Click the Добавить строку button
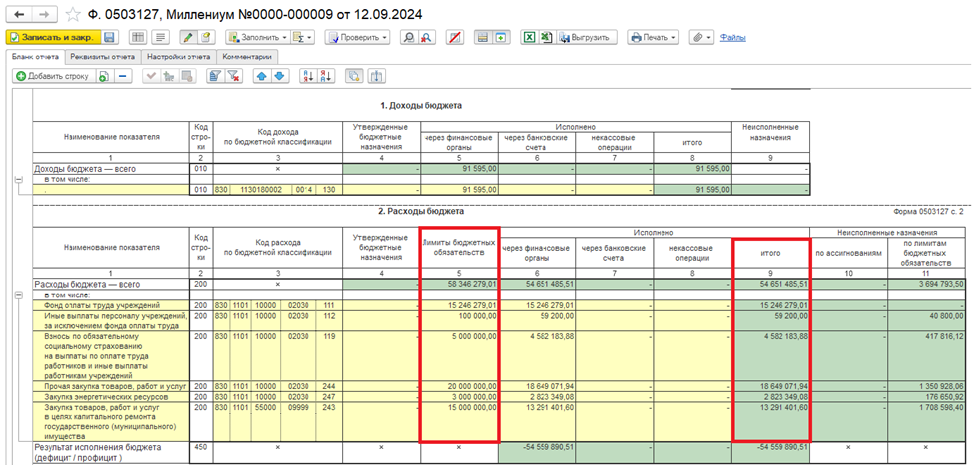 click(54, 76)
